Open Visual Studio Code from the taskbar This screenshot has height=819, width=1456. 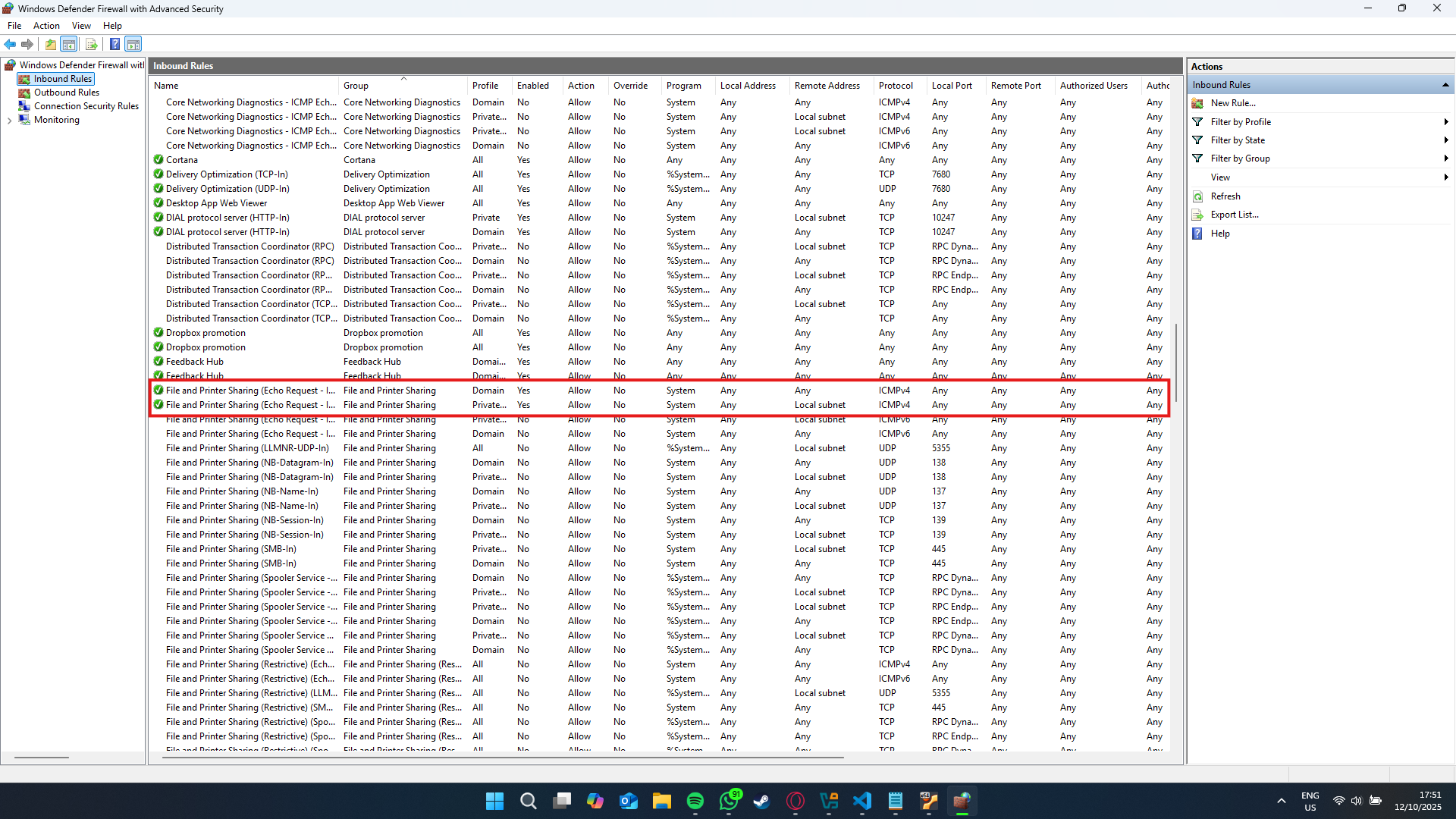pyautogui.click(x=862, y=801)
